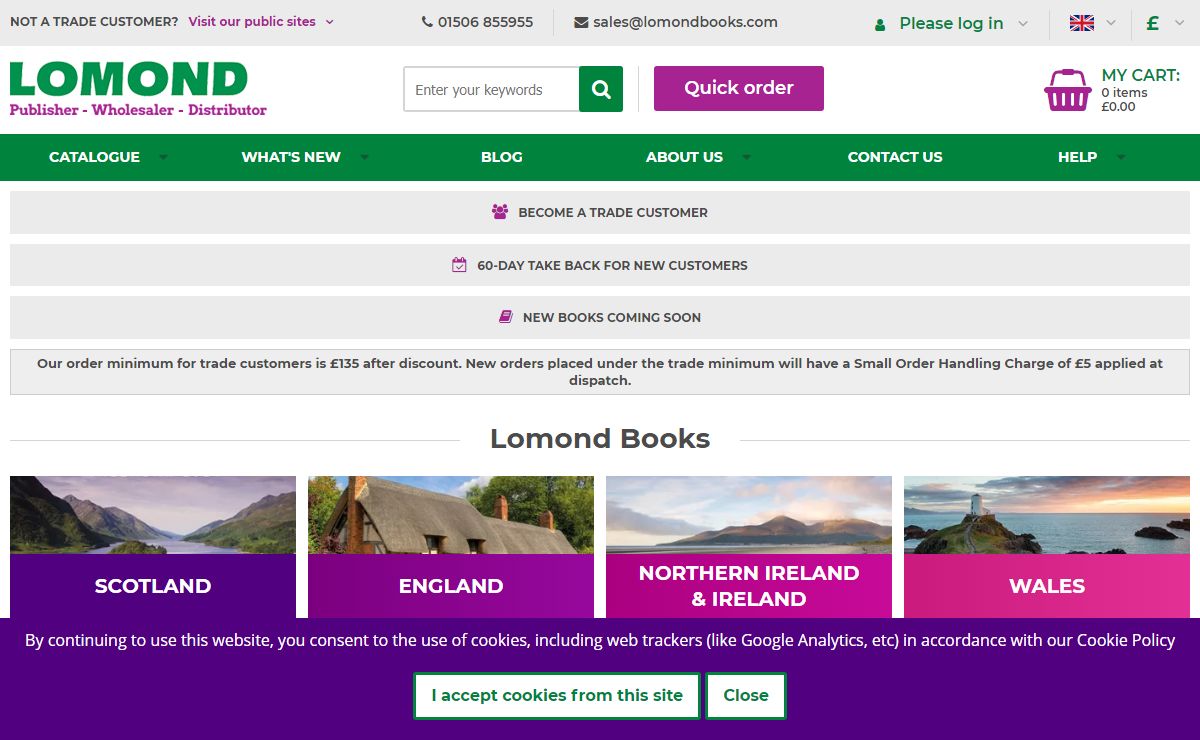Click the 01506 855955 phone number
Viewport: 1200px width, 740px height.
[x=485, y=22]
